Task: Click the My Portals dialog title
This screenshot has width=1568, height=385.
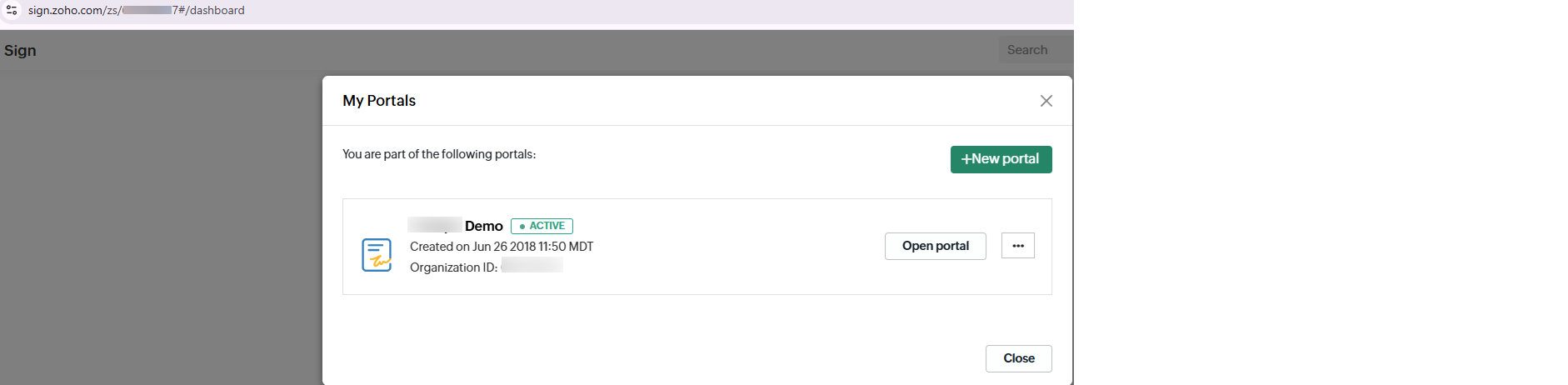Action: point(379,101)
